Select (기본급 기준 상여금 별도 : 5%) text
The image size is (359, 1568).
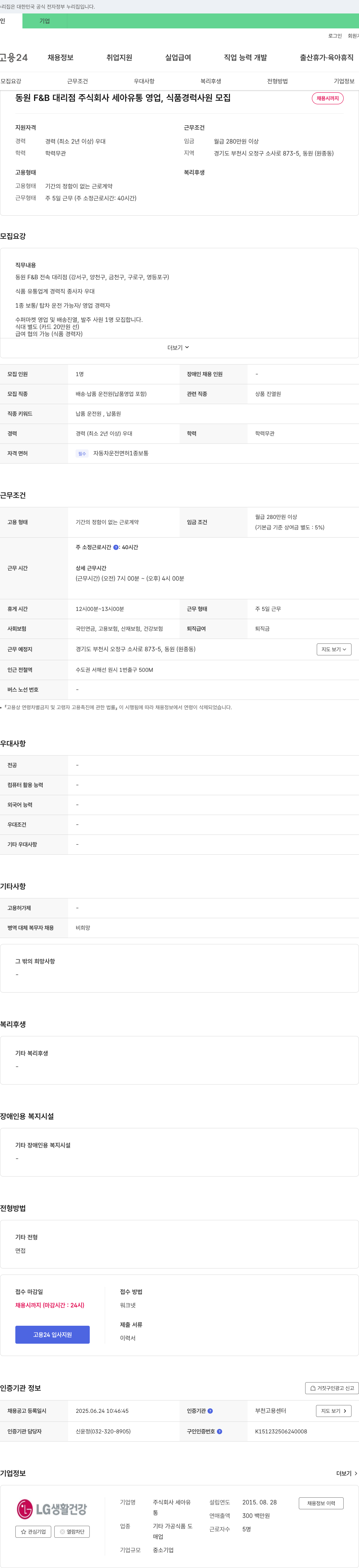coord(290,528)
